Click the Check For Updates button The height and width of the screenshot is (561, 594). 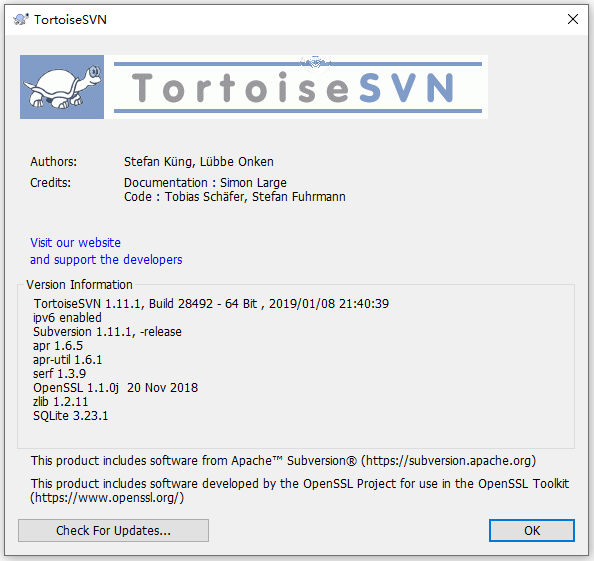tap(113, 530)
